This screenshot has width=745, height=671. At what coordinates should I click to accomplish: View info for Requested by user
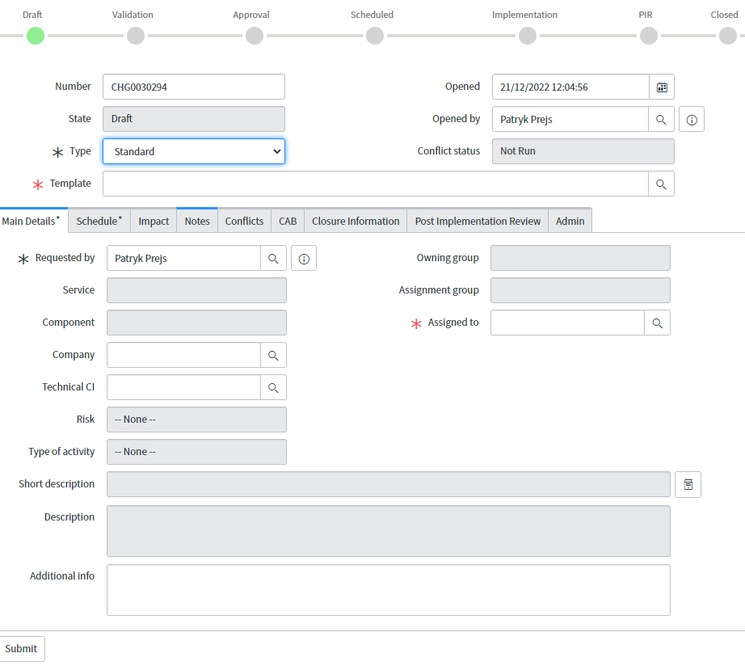click(x=304, y=259)
